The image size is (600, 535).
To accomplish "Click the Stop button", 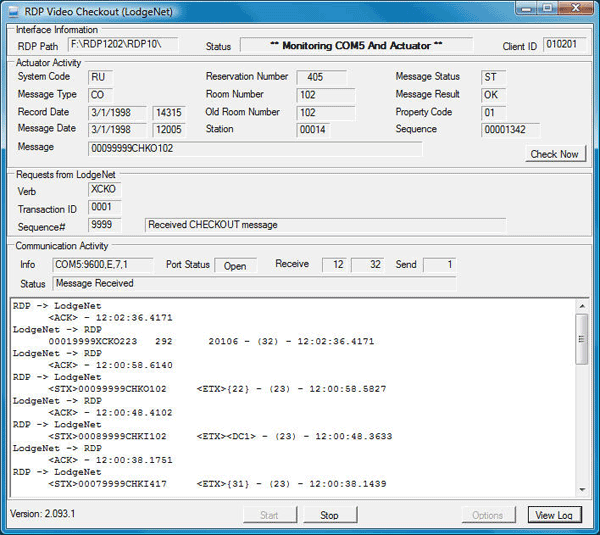I will (x=330, y=515).
